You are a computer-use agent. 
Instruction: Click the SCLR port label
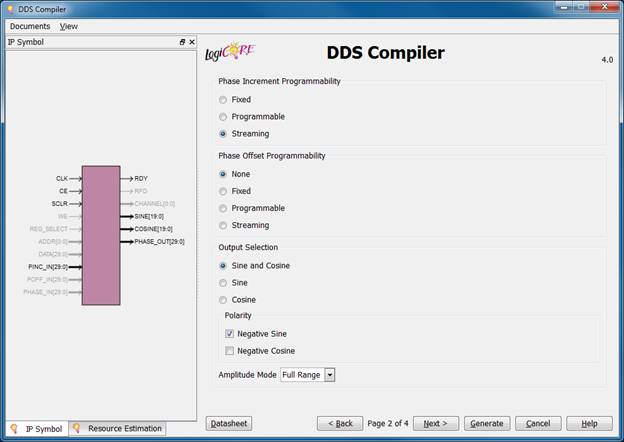click(x=60, y=204)
